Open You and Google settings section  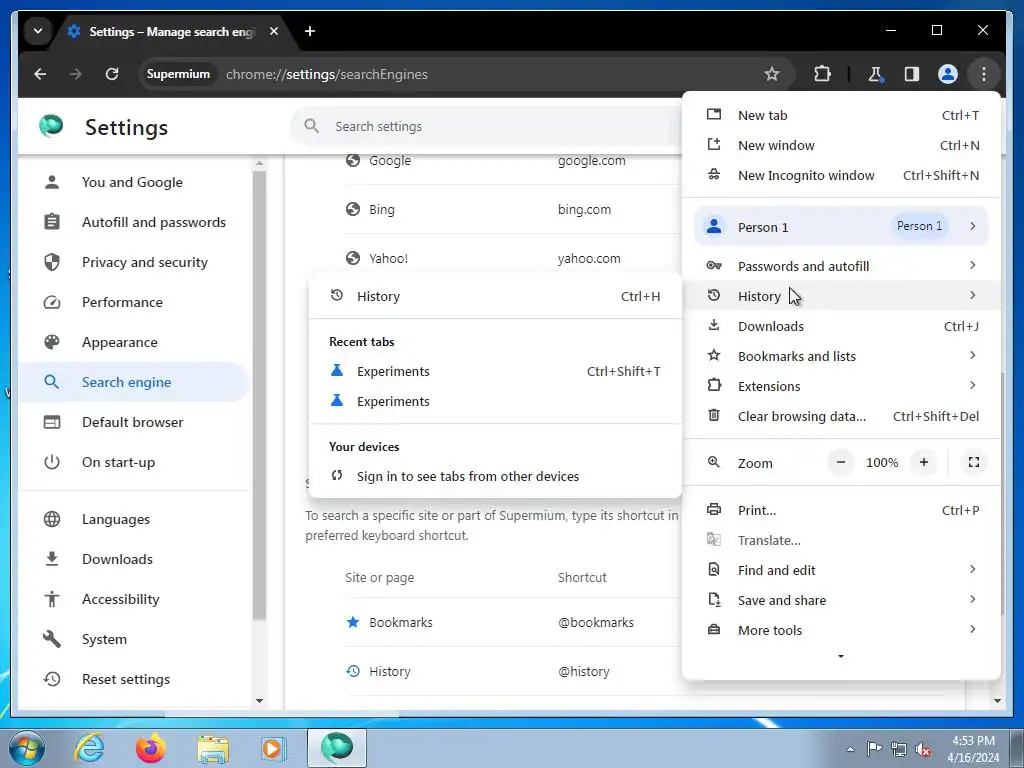[x=132, y=182]
